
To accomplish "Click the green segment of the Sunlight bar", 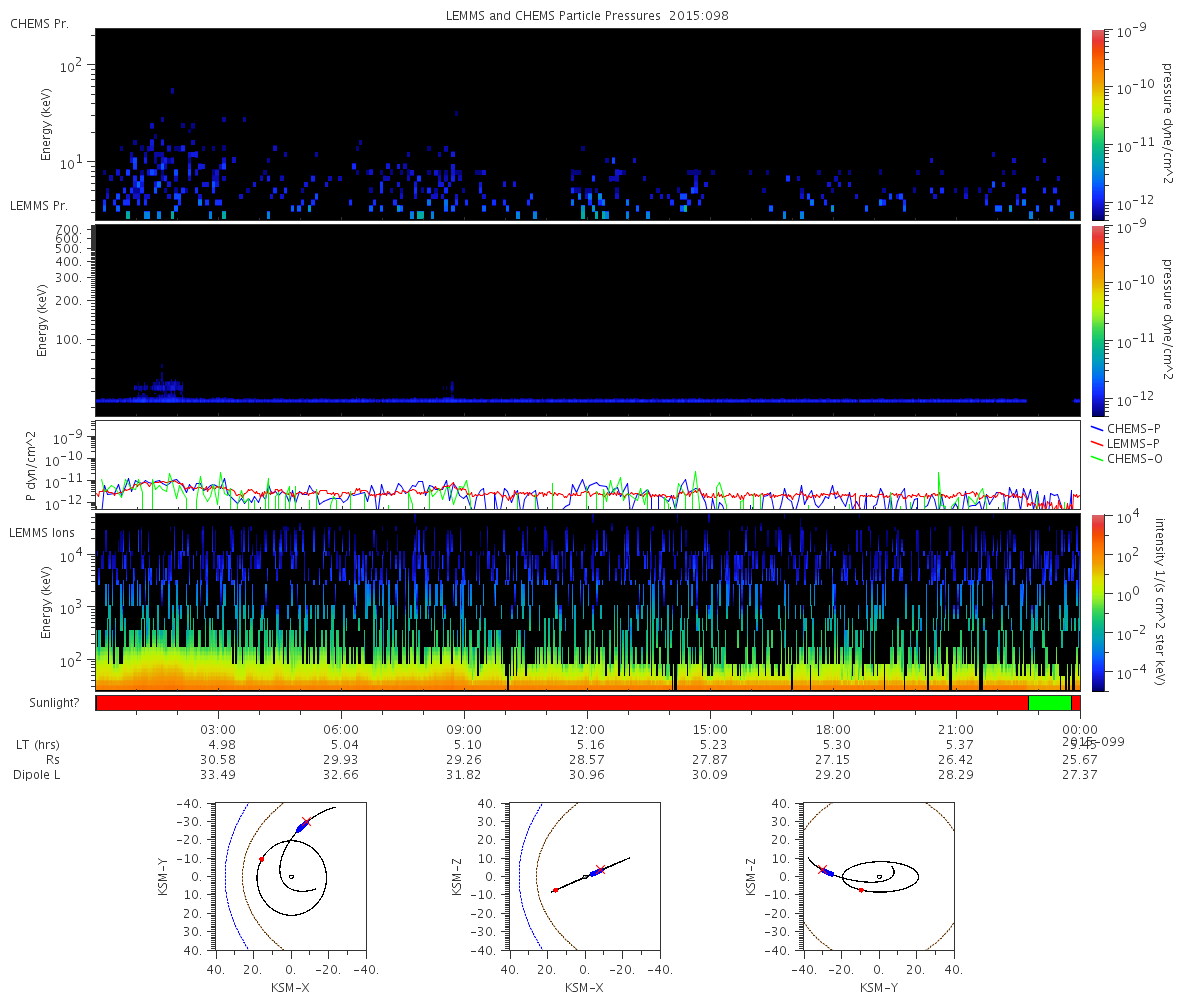I will coord(1049,703).
